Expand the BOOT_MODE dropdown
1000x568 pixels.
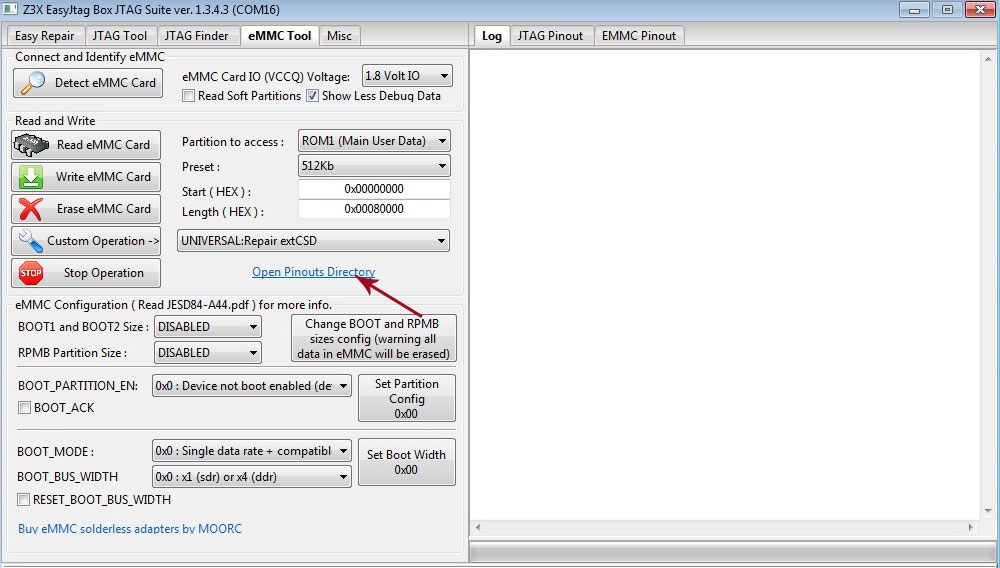(x=252, y=451)
